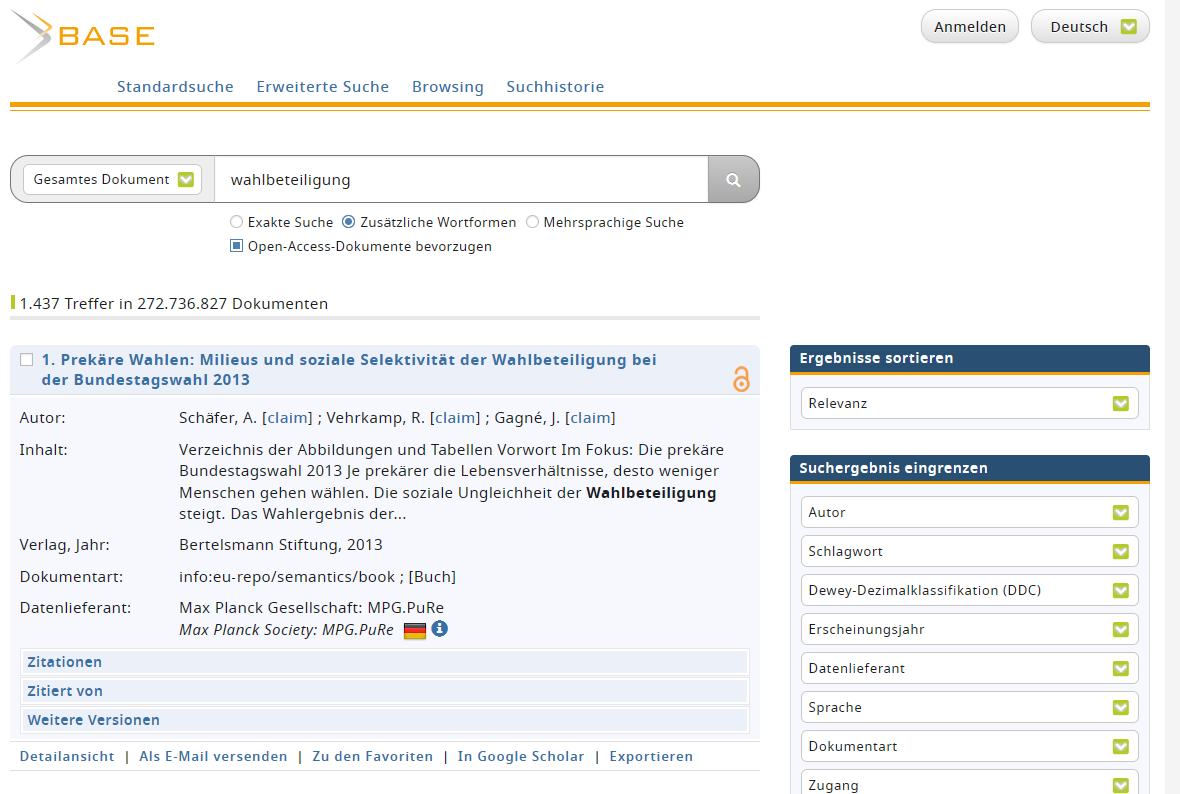
Task: Open the Deutsch language selector
Action: pyautogui.click(x=1090, y=27)
